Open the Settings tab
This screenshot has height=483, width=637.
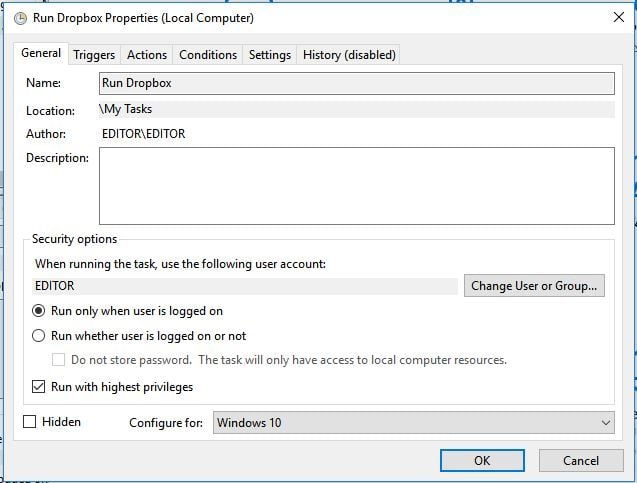click(270, 55)
